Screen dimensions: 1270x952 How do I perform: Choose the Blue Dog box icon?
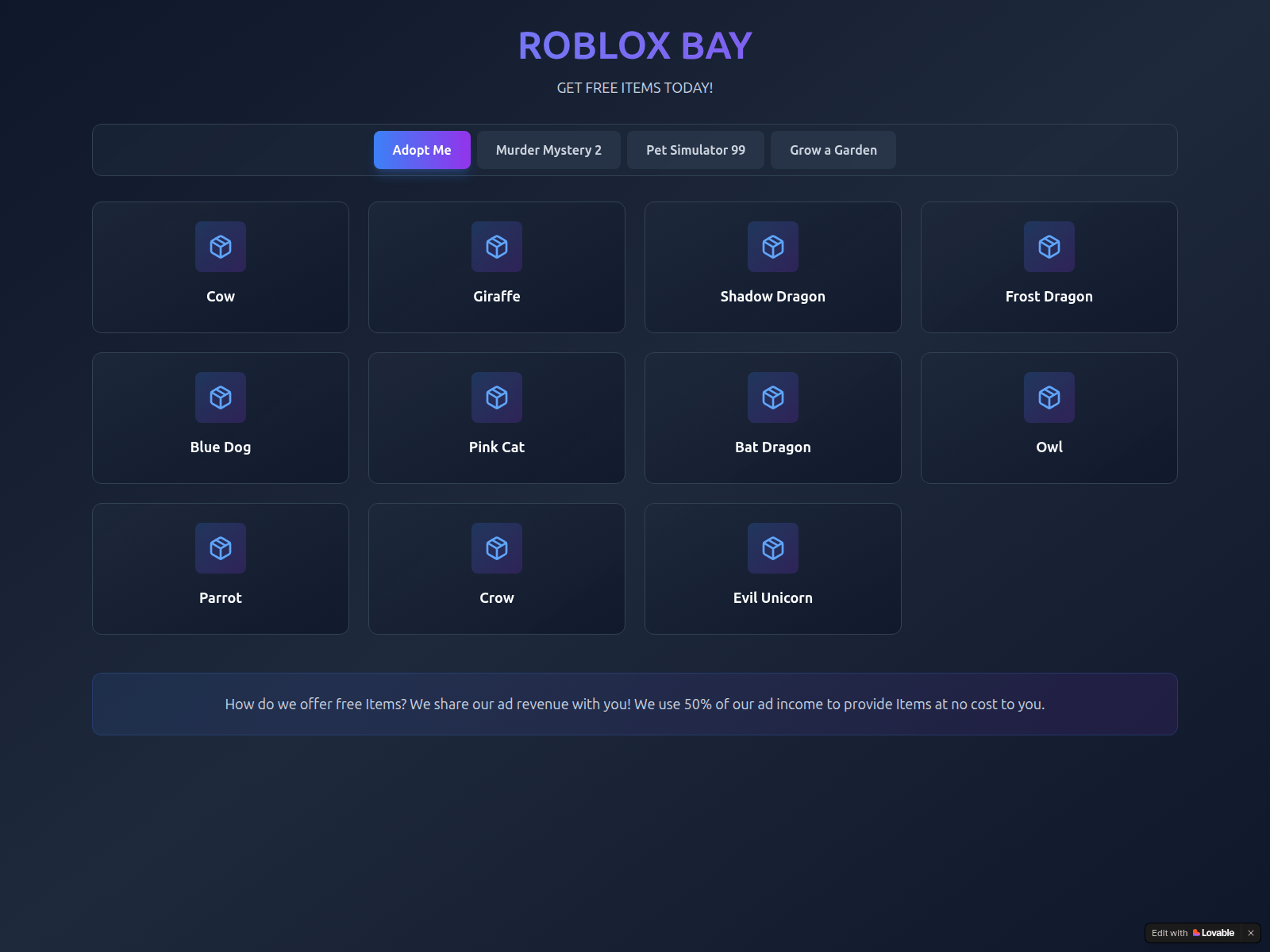click(x=221, y=397)
